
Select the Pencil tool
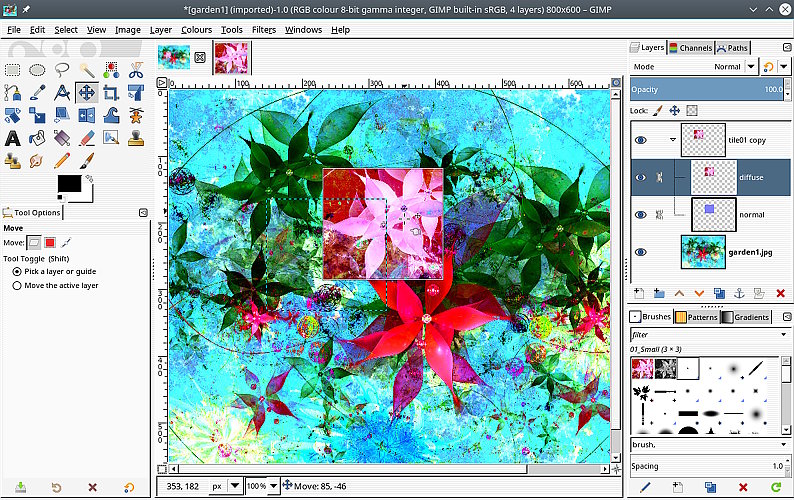tap(62, 161)
